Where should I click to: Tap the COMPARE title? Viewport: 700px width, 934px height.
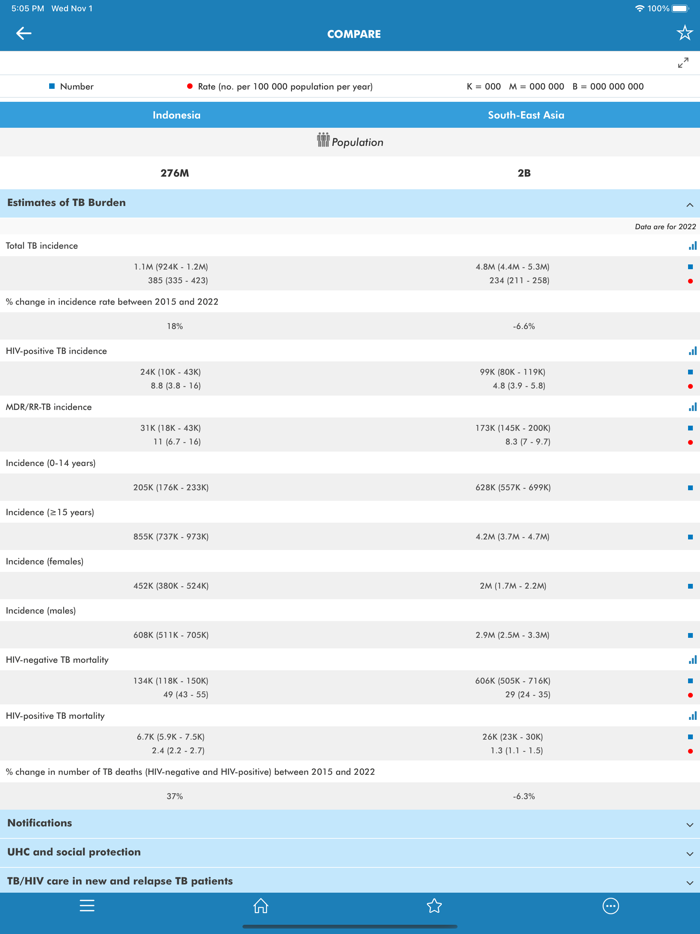point(354,34)
